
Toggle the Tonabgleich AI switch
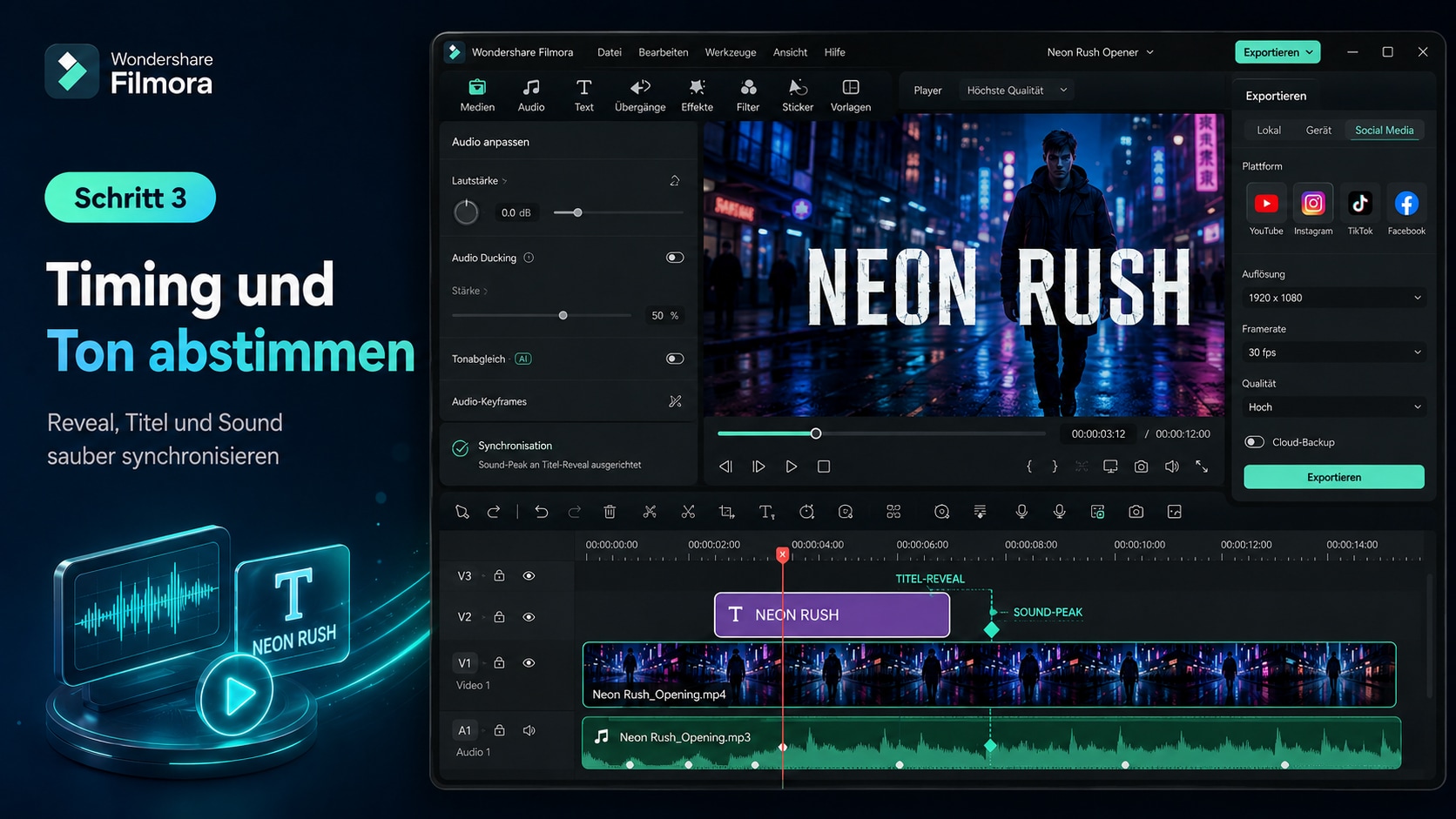(675, 359)
